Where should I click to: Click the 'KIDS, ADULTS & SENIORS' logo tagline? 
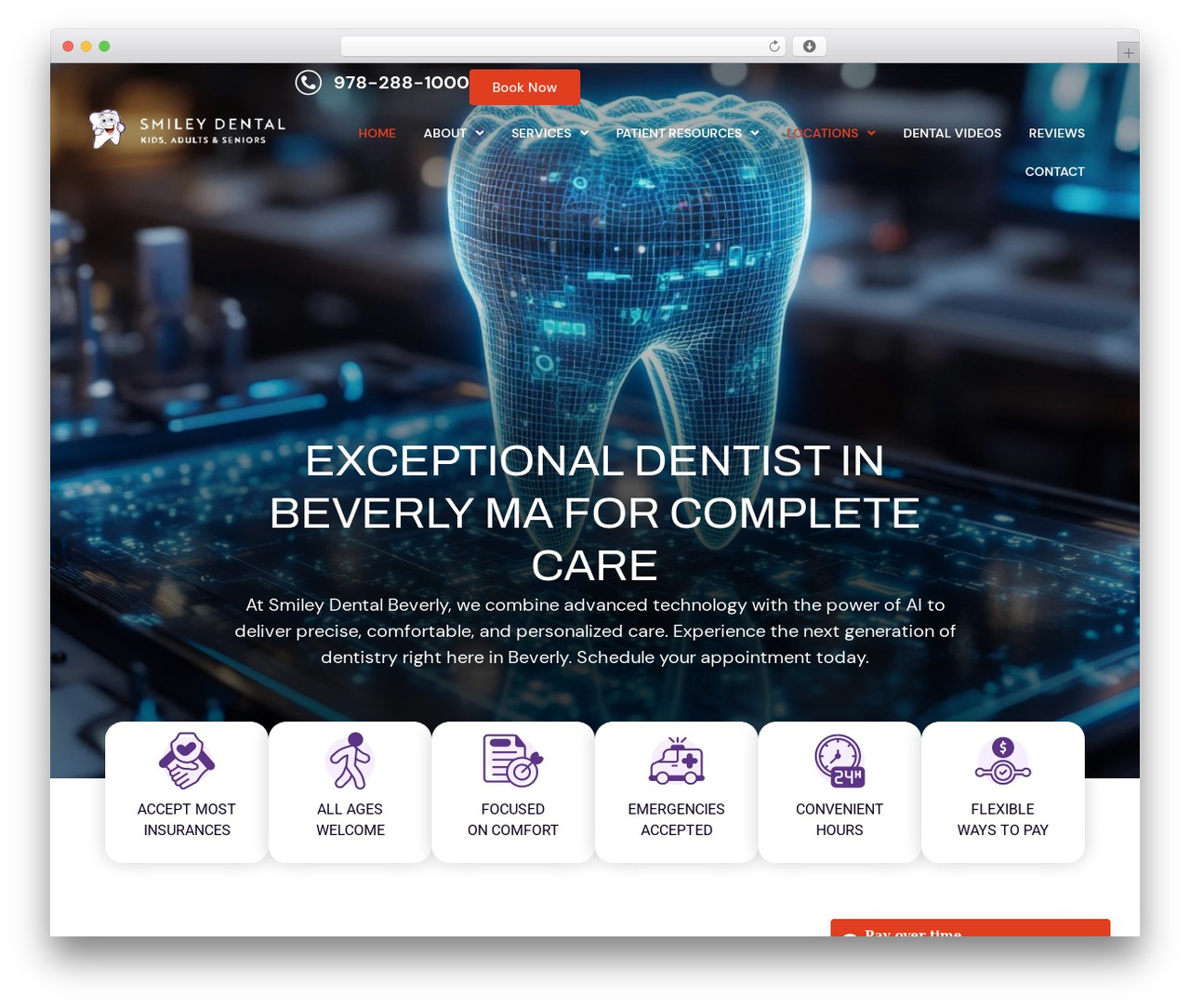(204, 140)
